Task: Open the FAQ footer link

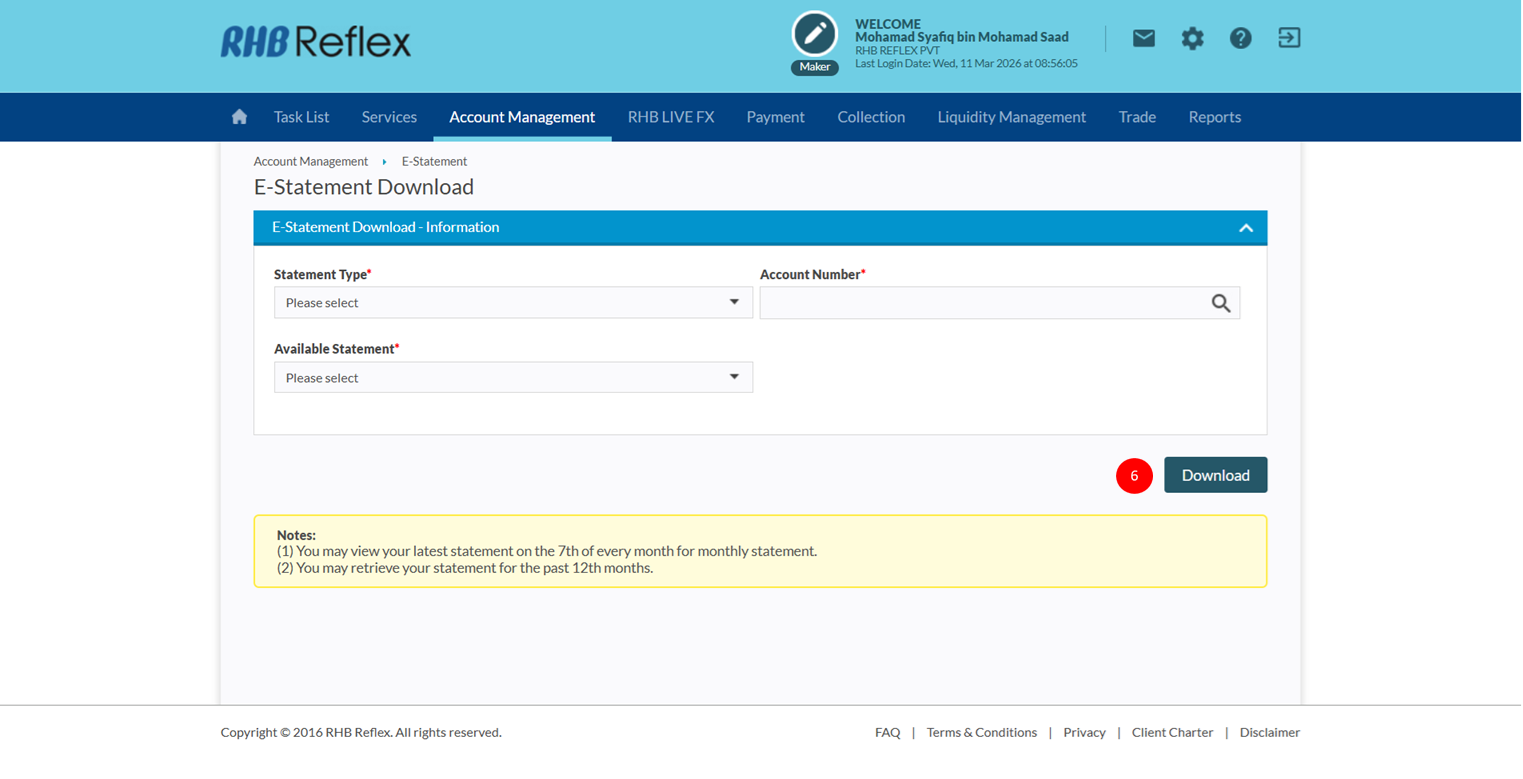Action: [x=887, y=732]
